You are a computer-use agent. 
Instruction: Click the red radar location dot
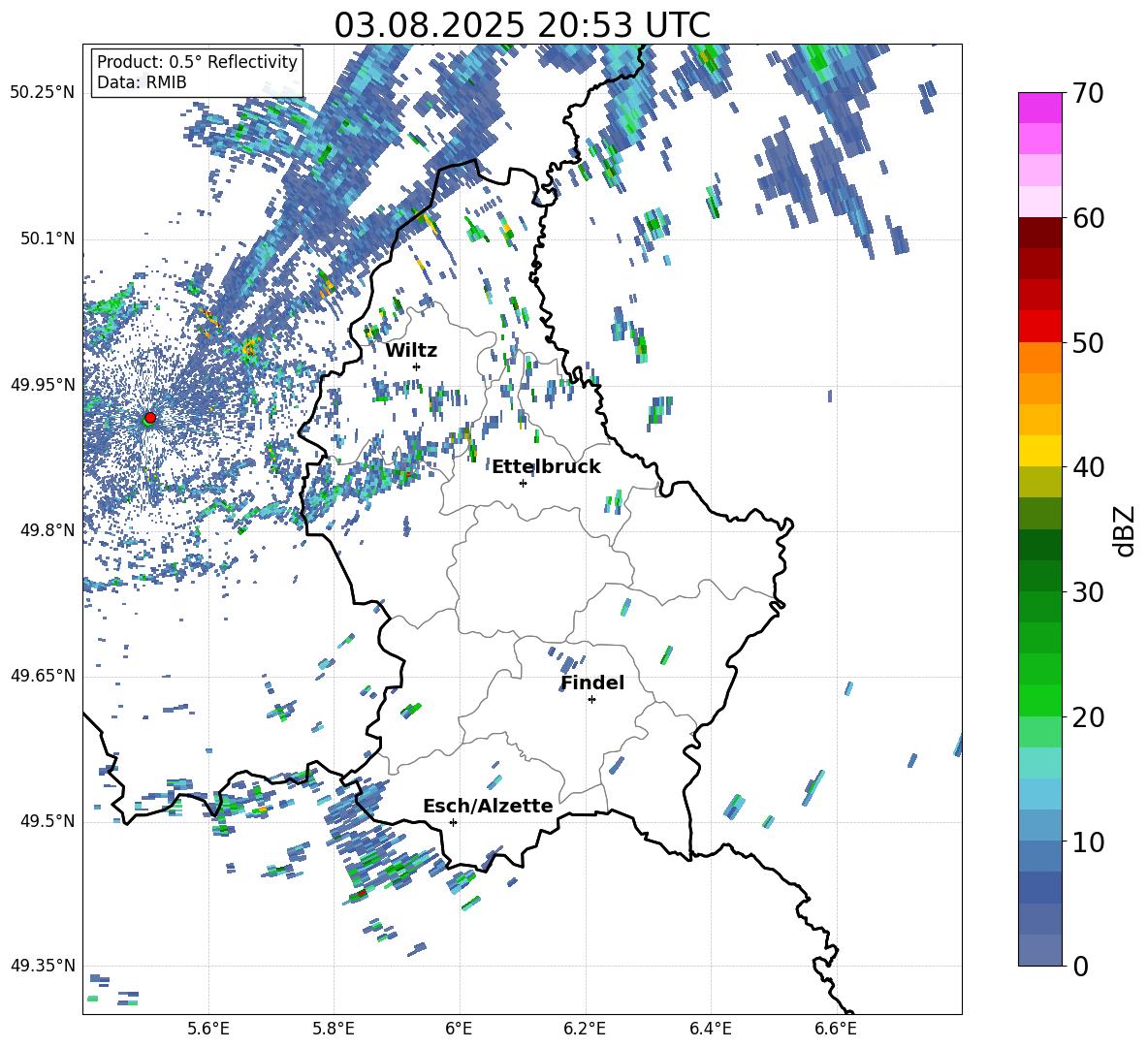[x=150, y=417]
